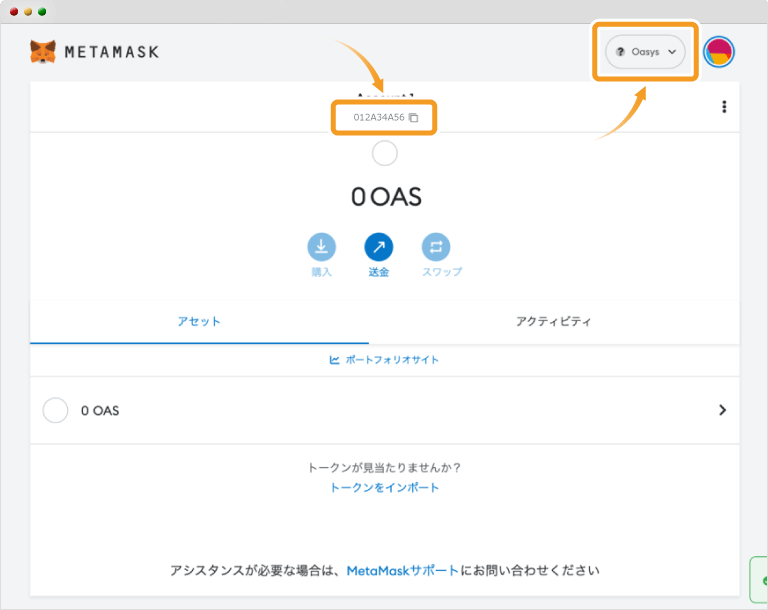This screenshot has width=768, height=610.
Task: Click the 送金 send arrow button
Action: point(379,246)
